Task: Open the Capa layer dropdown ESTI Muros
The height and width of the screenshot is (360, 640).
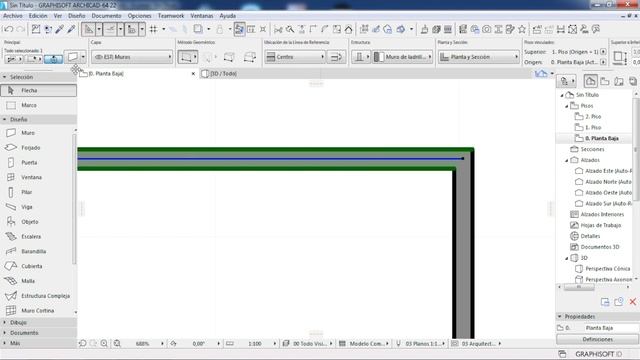Action: pos(132,57)
